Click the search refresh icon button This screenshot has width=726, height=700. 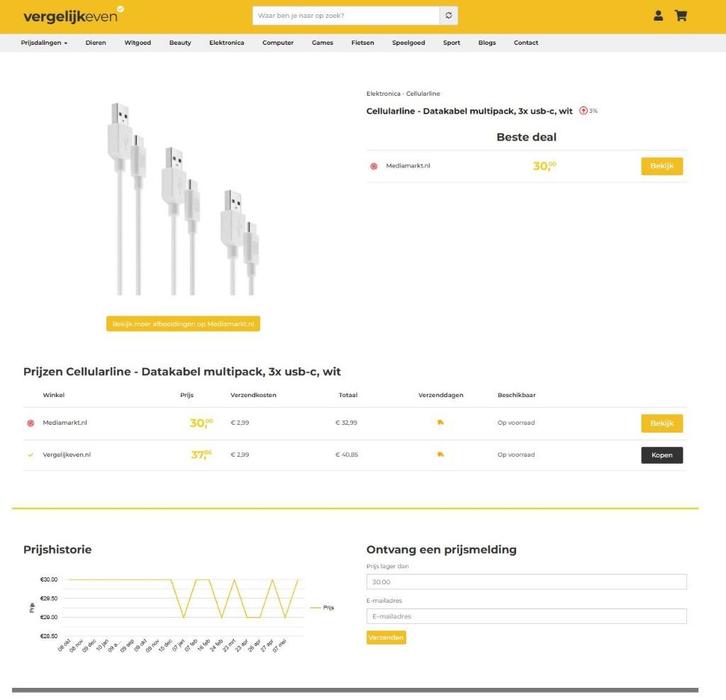[449, 15]
